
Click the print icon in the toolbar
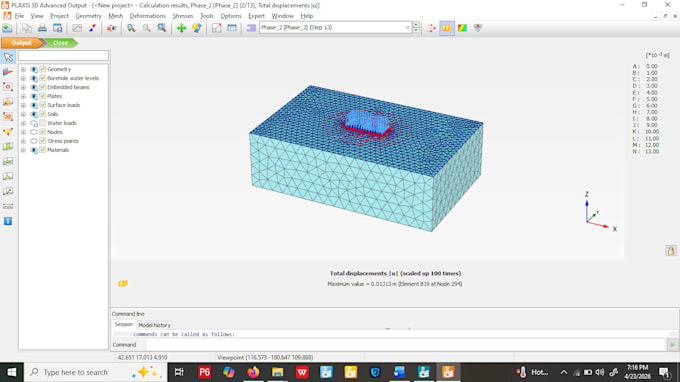[42, 28]
